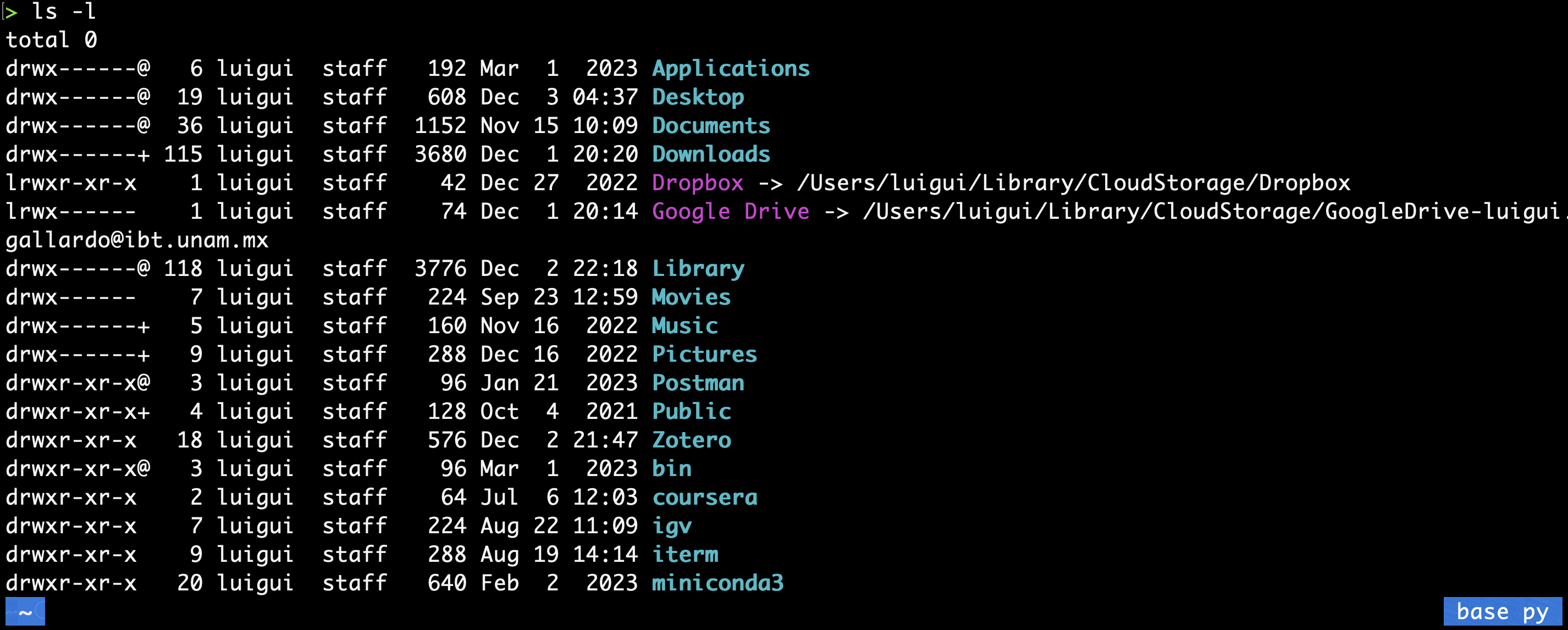Click timestamp 14:14 in iterm row

(x=605, y=555)
